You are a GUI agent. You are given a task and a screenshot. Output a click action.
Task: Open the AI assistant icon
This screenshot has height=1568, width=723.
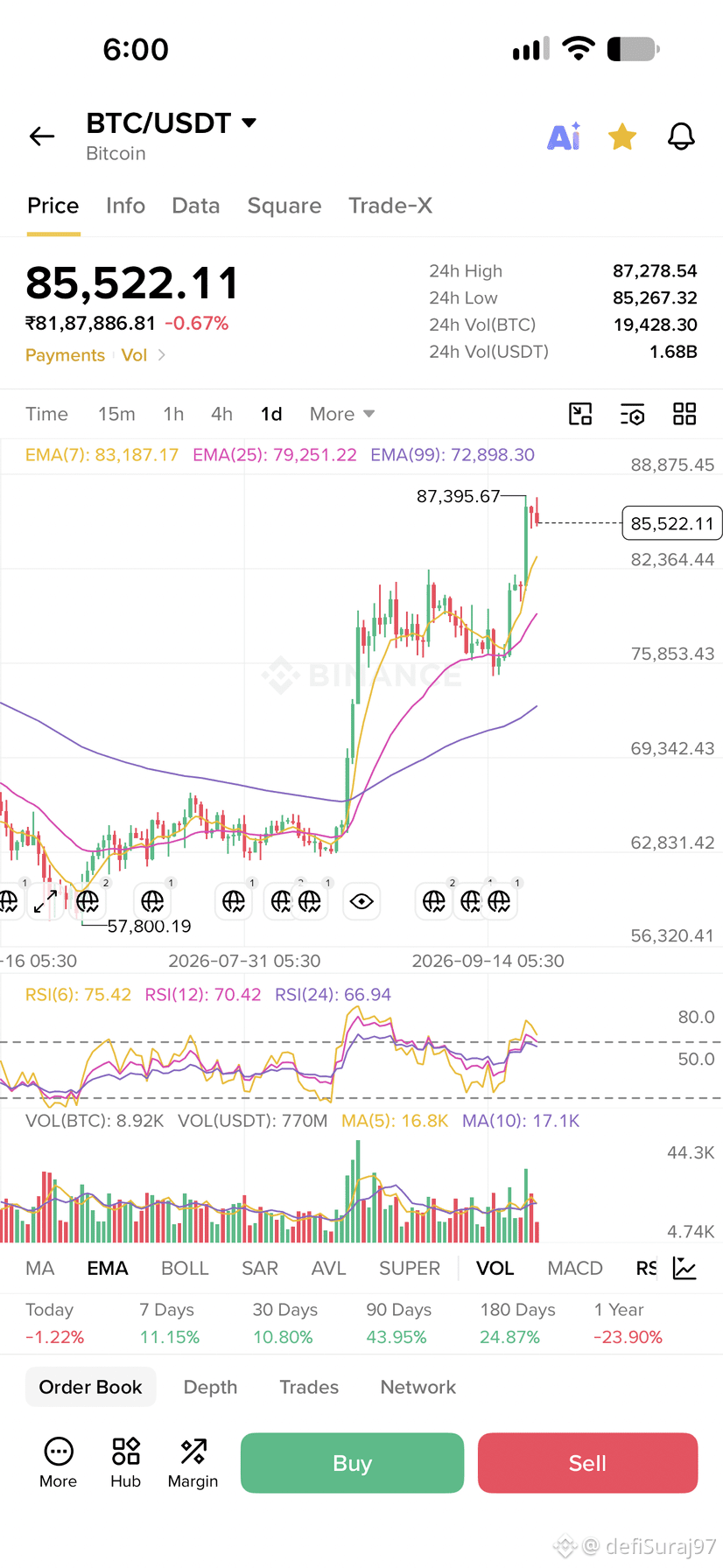coord(564,136)
